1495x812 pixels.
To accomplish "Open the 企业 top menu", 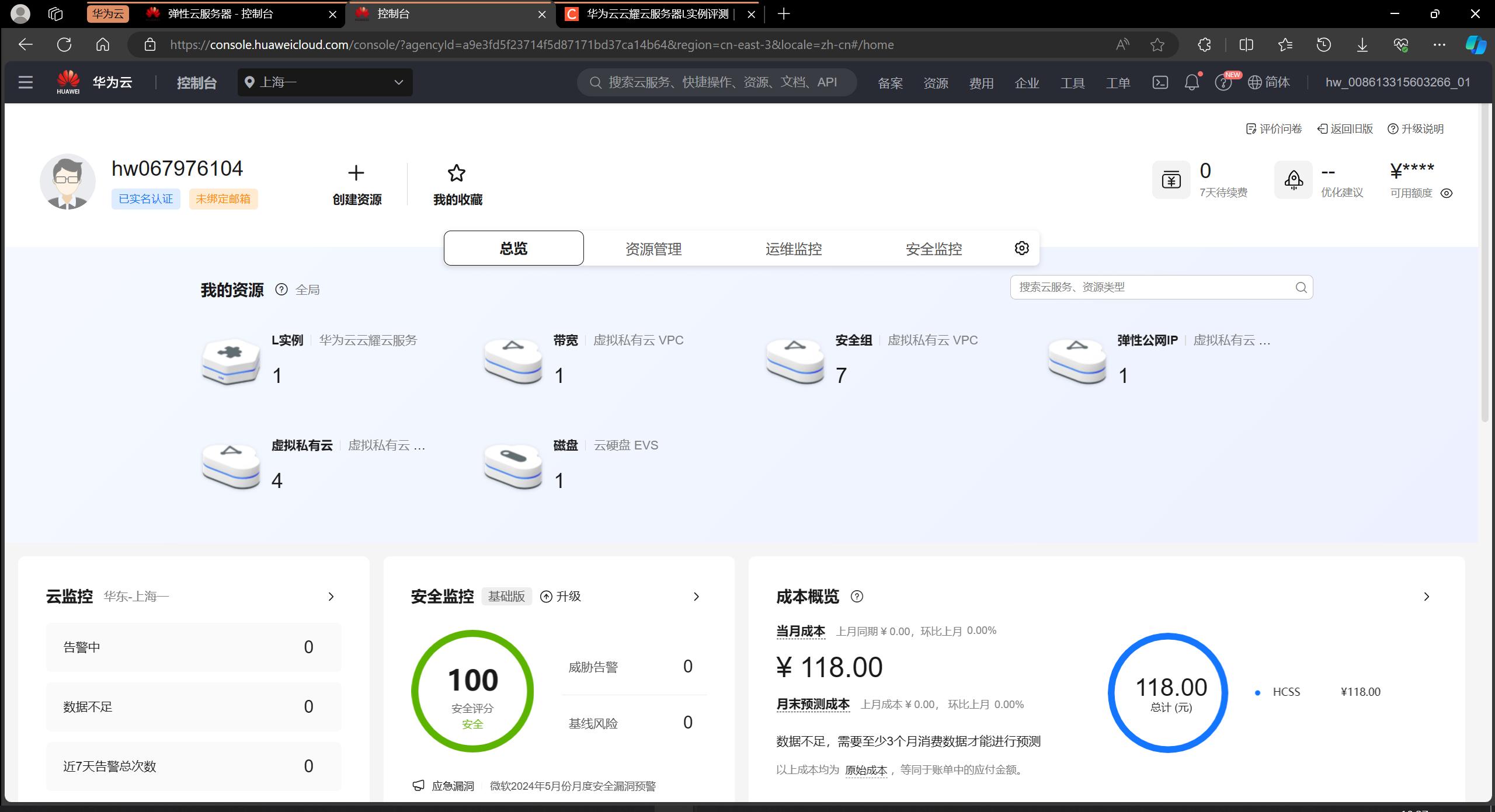I will pyautogui.click(x=1027, y=83).
